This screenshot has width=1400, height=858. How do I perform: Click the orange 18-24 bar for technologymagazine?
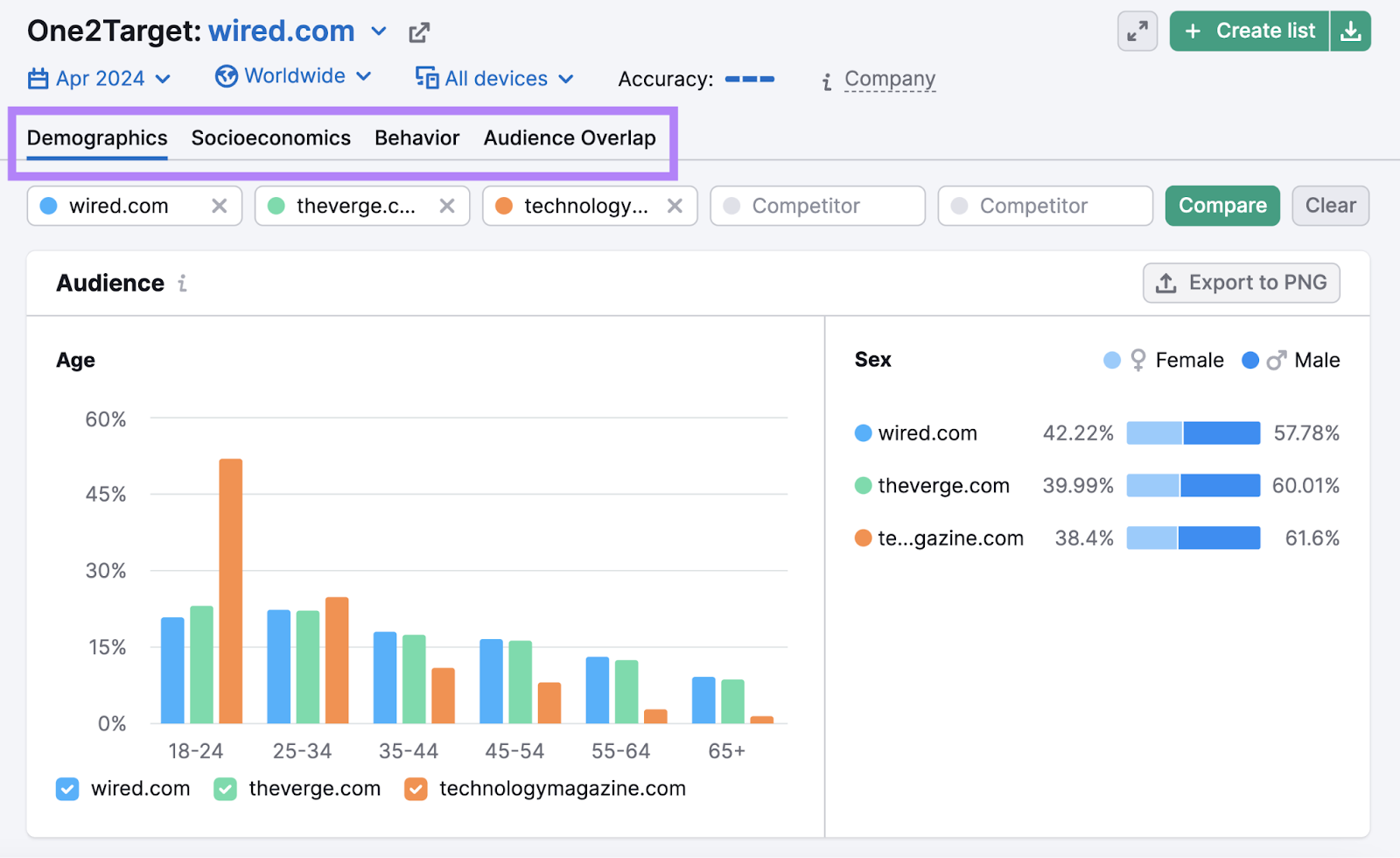pyautogui.click(x=231, y=591)
